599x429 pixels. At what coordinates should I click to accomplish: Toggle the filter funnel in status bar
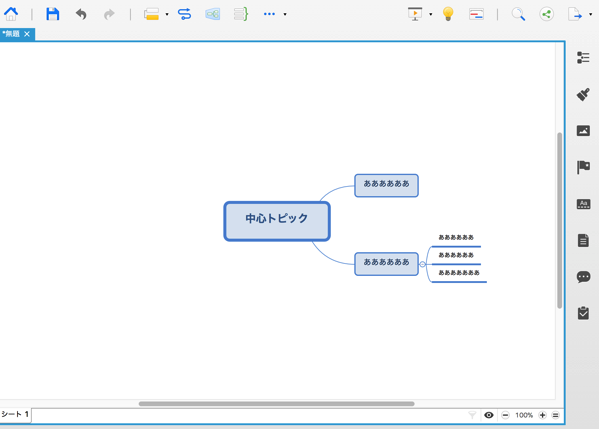pos(472,415)
